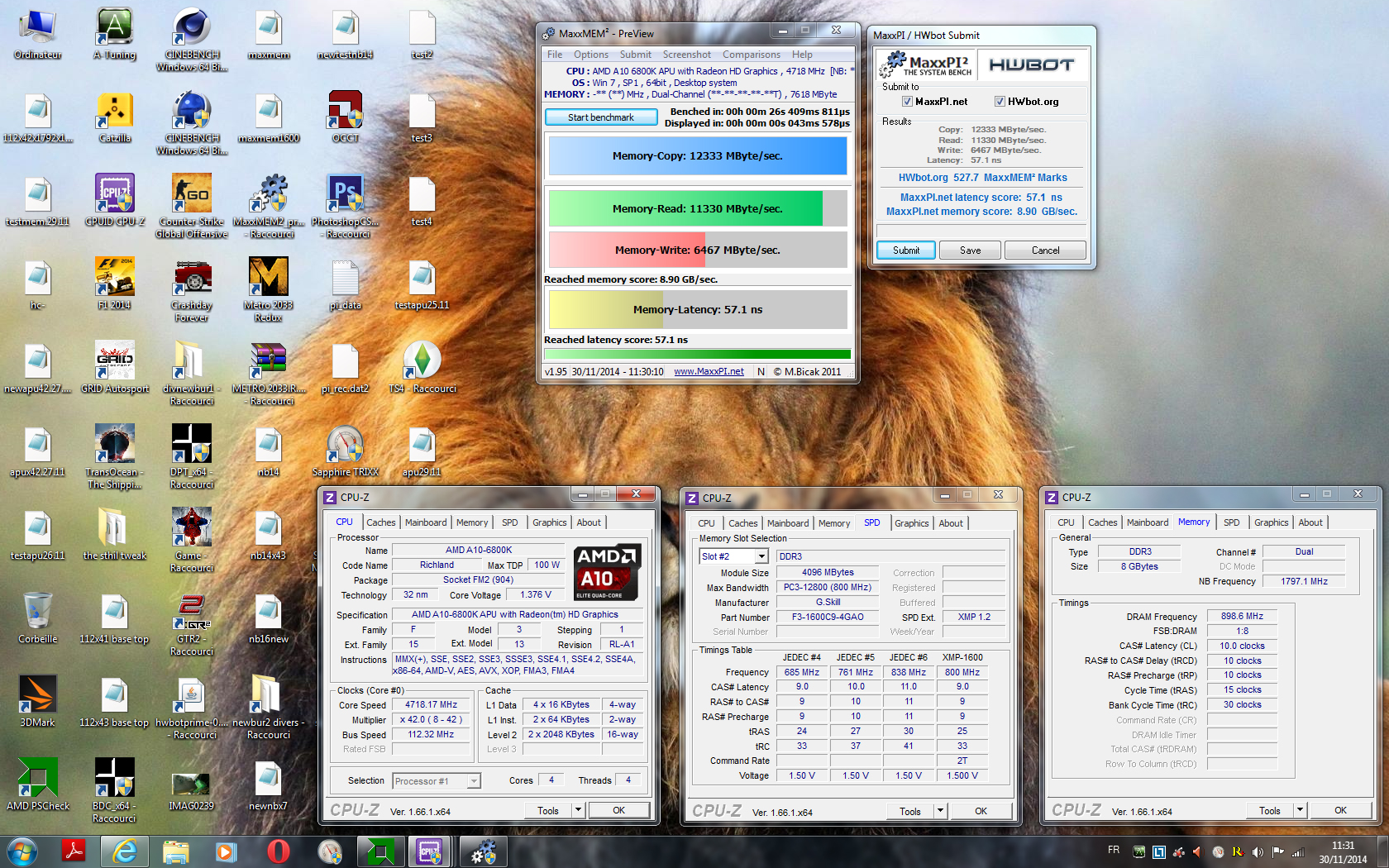The width and height of the screenshot is (1389, 868).
Task: Click the Memory-Copy result bar
Action: point(698,156)
